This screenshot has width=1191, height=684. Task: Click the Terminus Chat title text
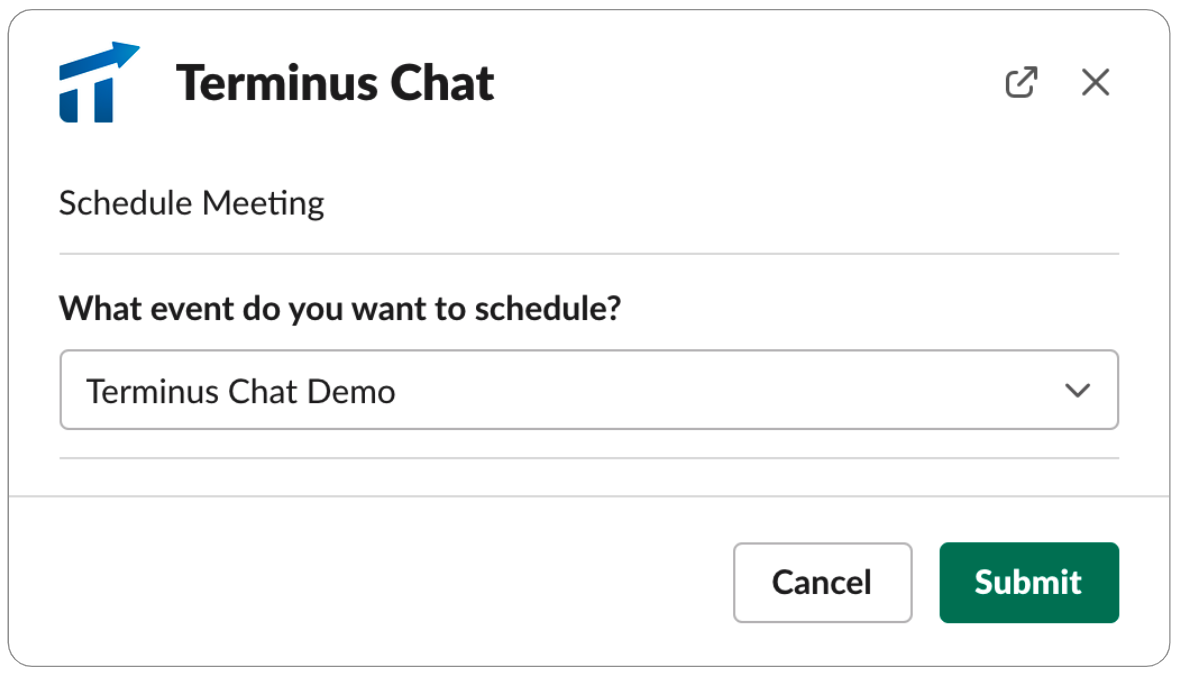[x=335, y=82]
